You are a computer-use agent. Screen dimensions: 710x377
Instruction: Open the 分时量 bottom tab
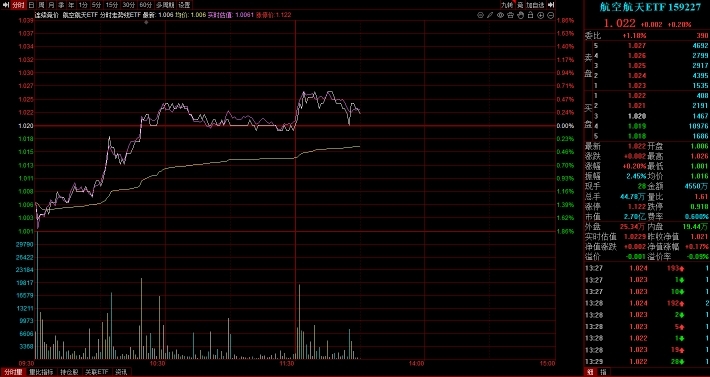(x=13, y=372)
